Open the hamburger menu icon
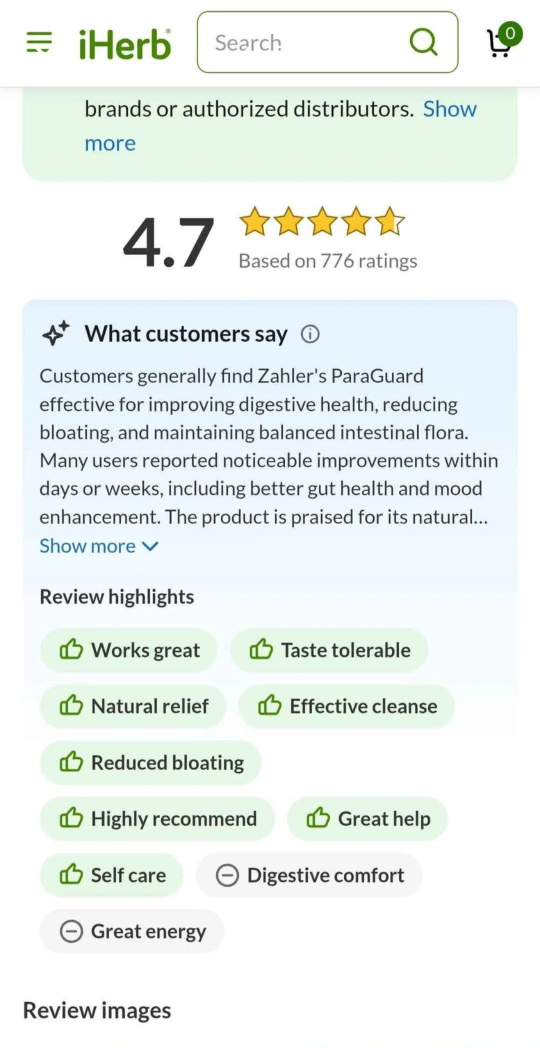This screenshot has width=540, height=1048. tap(39, 42)
